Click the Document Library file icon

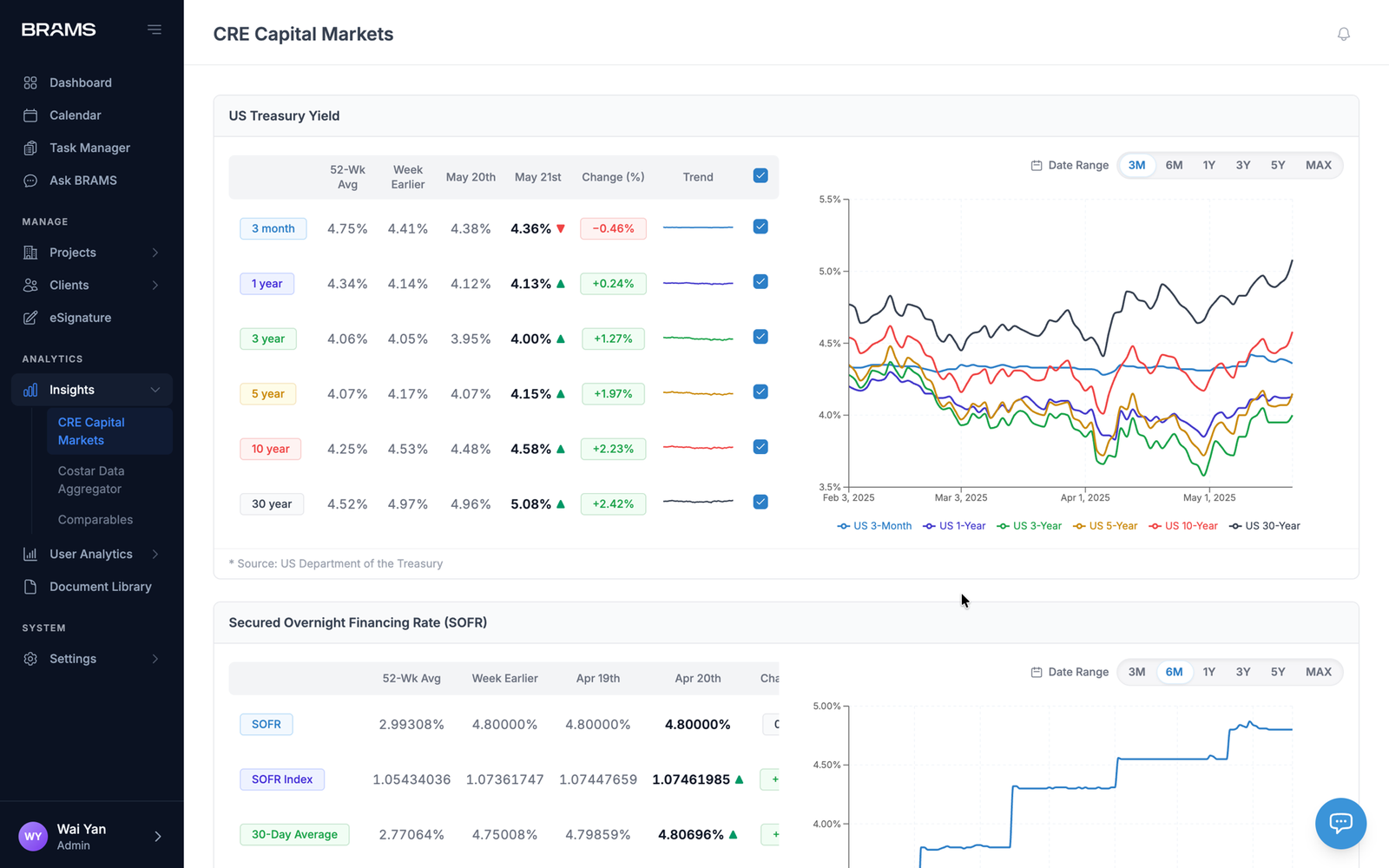[x=30, y=587]
